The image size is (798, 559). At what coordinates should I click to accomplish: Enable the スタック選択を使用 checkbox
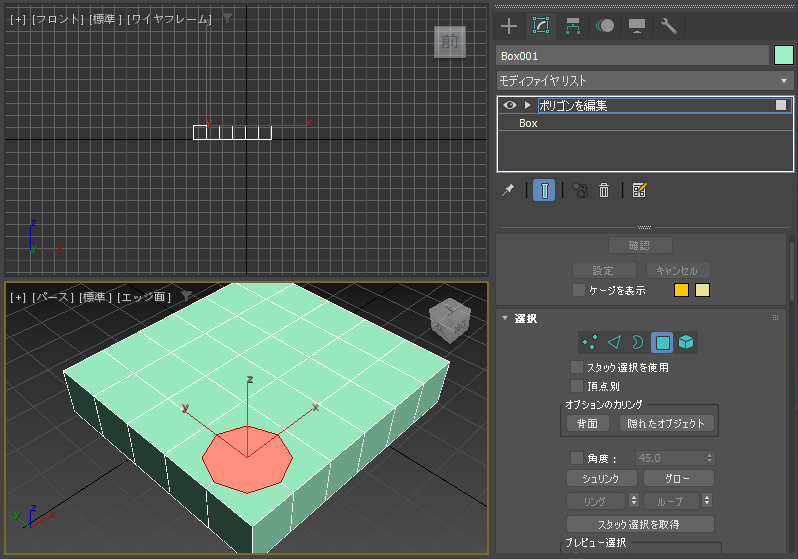(577, 367)
